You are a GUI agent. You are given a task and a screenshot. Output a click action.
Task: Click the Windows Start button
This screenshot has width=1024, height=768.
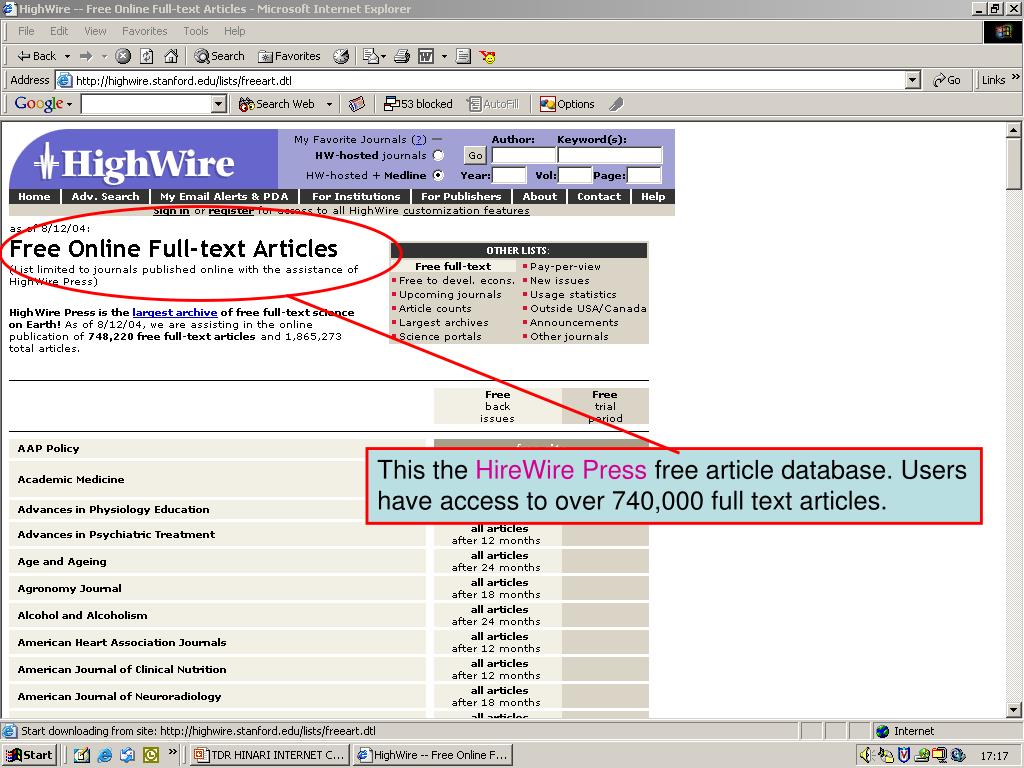tap(30, 755)
